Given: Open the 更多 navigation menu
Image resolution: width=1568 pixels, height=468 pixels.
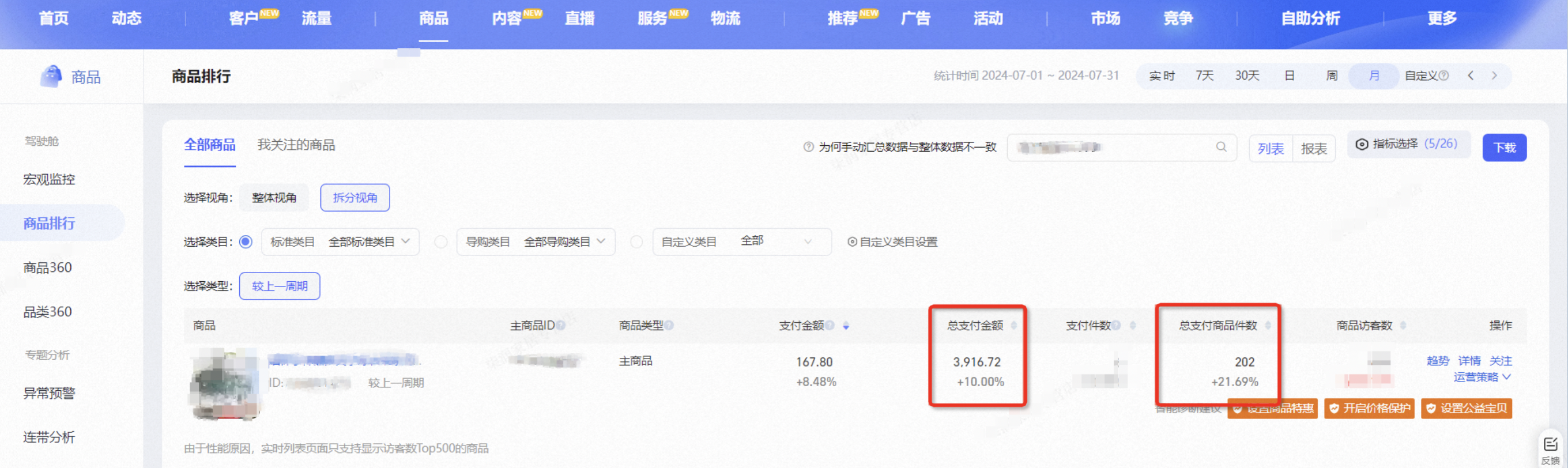Looking at the screenshot, I should 1442,18.
